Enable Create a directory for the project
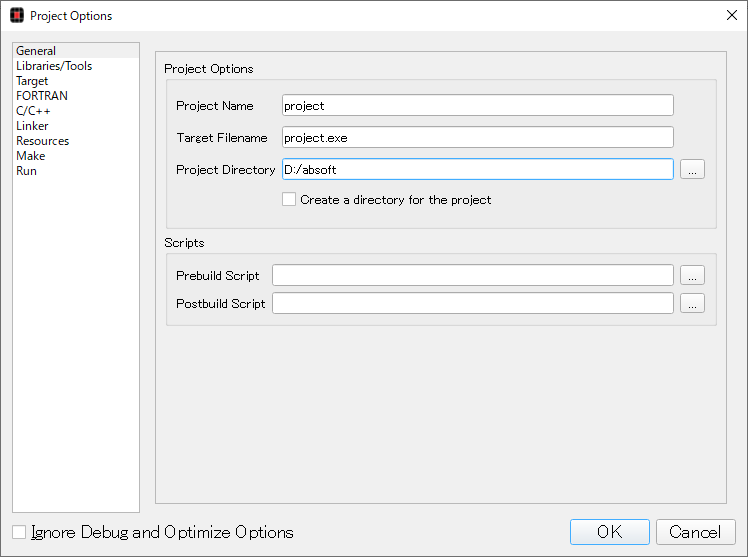748x557 pixels. tap(289, 199)
